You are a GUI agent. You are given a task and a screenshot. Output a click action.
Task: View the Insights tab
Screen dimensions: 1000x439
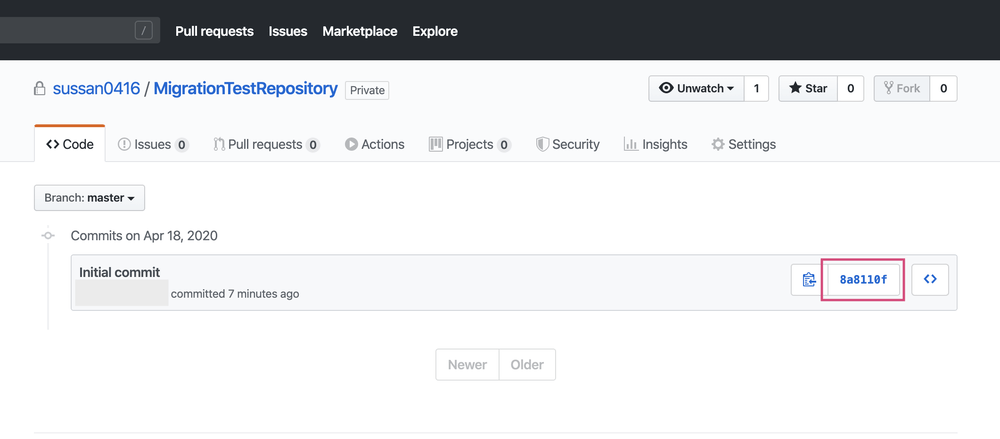[656, 144]
